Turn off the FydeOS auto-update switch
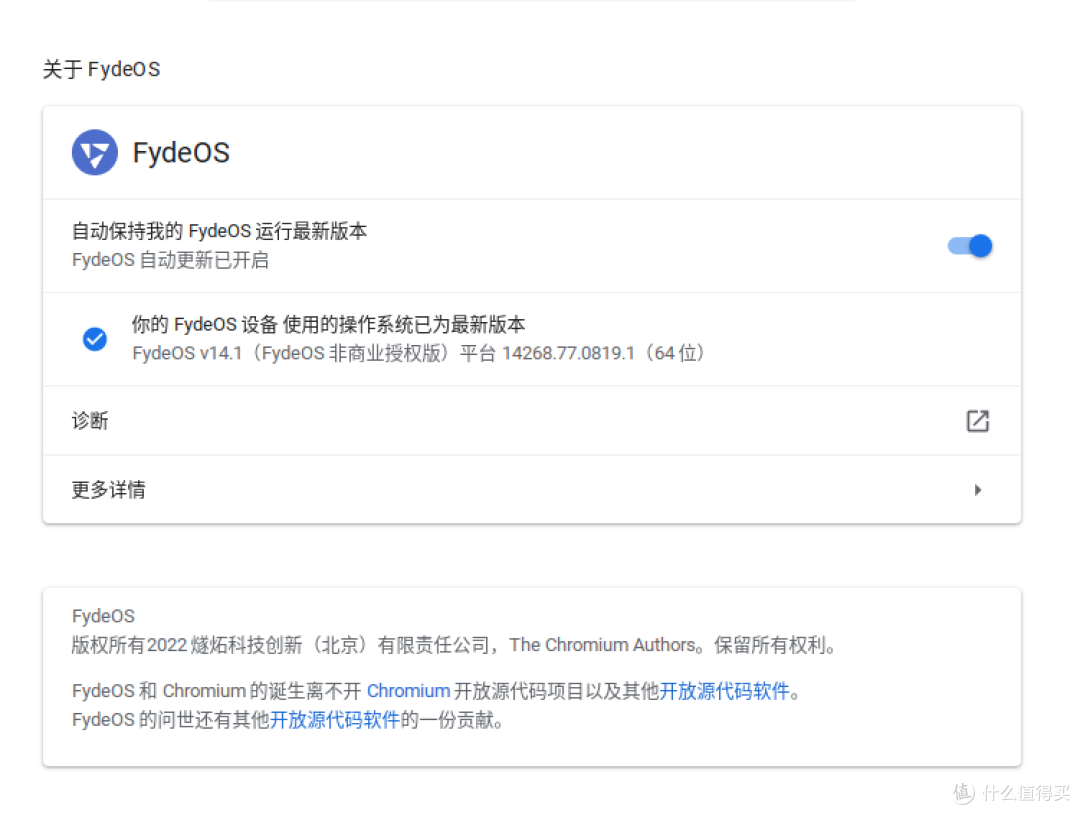 click(x=968, y=246)
